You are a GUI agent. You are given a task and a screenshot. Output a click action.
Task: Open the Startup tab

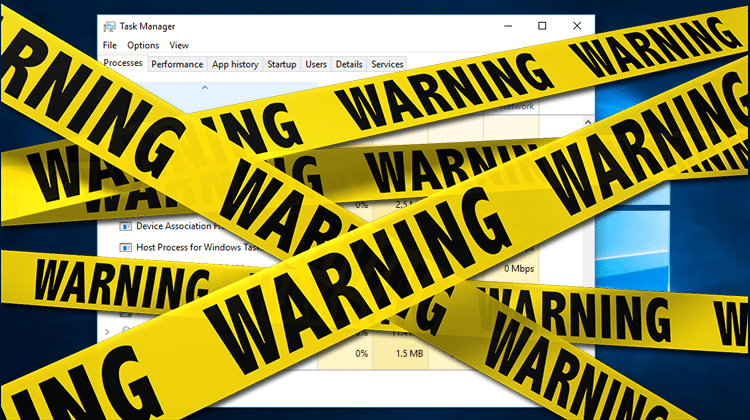[281, 64]
